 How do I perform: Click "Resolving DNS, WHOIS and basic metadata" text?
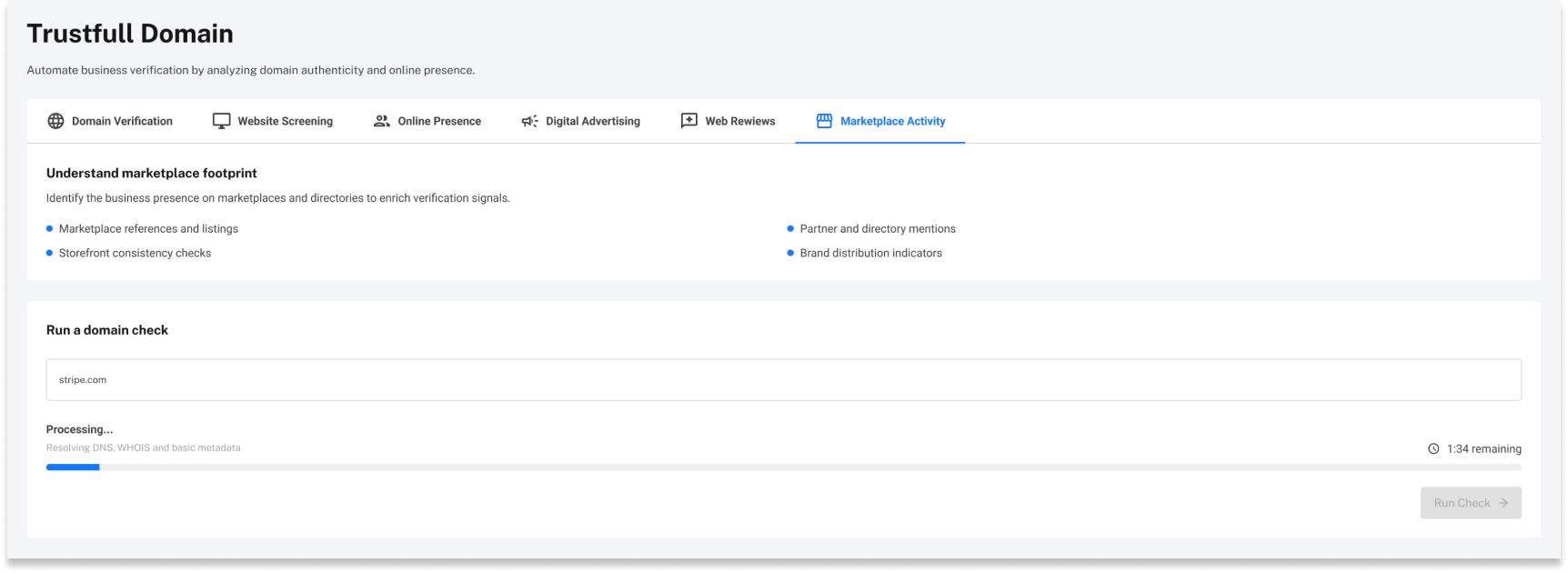coord(144,448)
